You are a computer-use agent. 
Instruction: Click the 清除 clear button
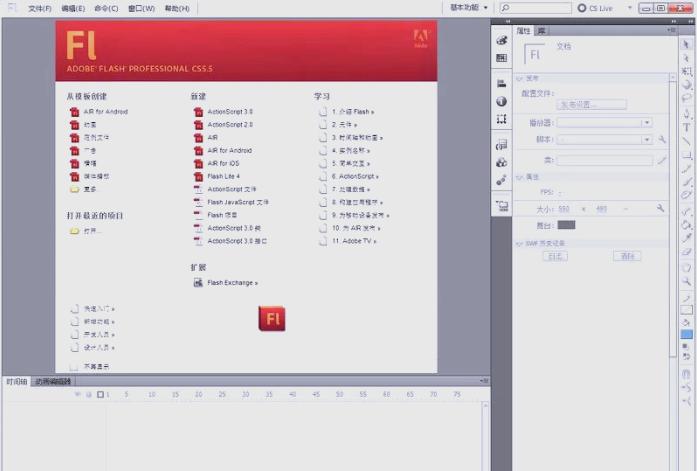click(x=627, y=256)
